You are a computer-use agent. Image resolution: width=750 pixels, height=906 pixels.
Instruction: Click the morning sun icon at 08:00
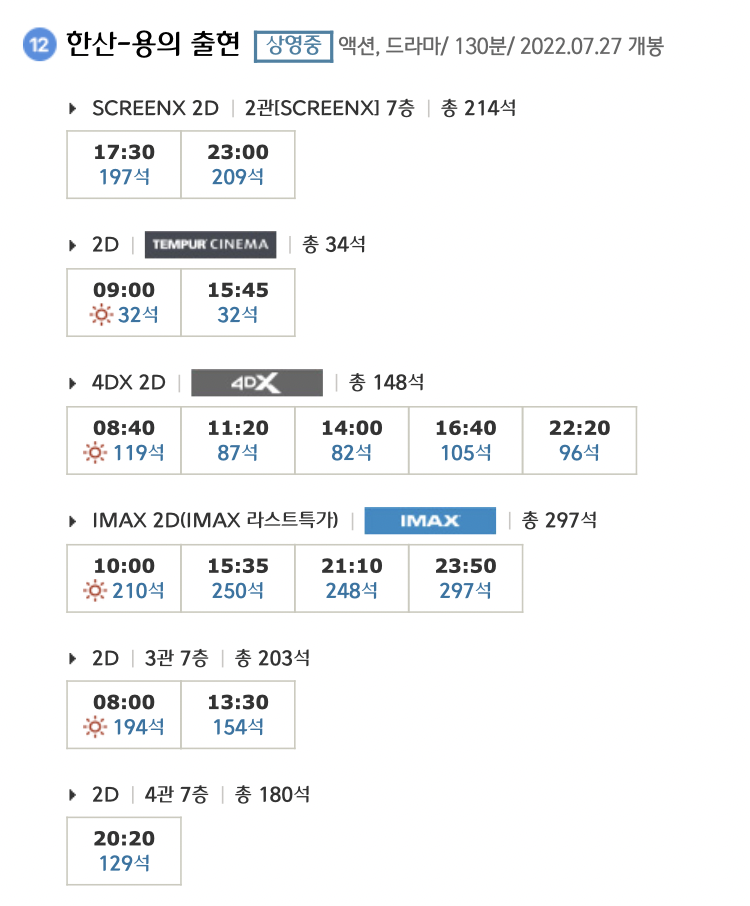tap(95, 727)
